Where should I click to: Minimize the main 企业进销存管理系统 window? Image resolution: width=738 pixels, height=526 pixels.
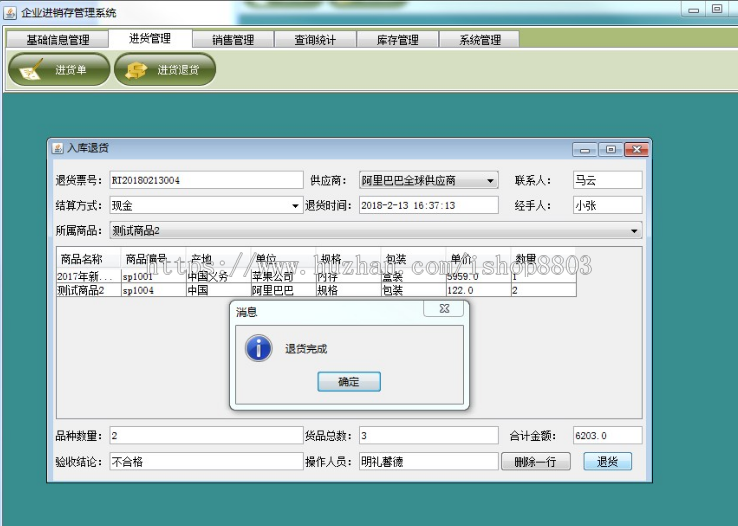tap(693, 10)
